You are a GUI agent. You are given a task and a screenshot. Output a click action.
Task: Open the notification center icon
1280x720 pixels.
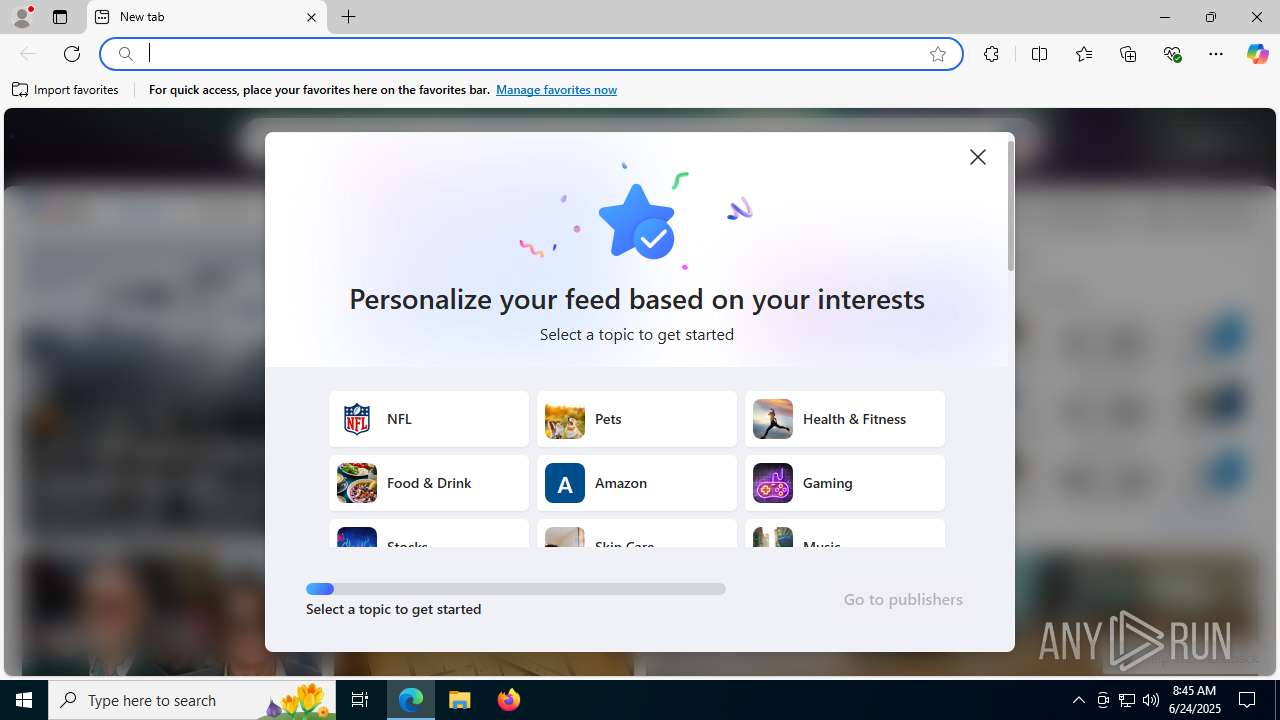[x=1248, y=700]
